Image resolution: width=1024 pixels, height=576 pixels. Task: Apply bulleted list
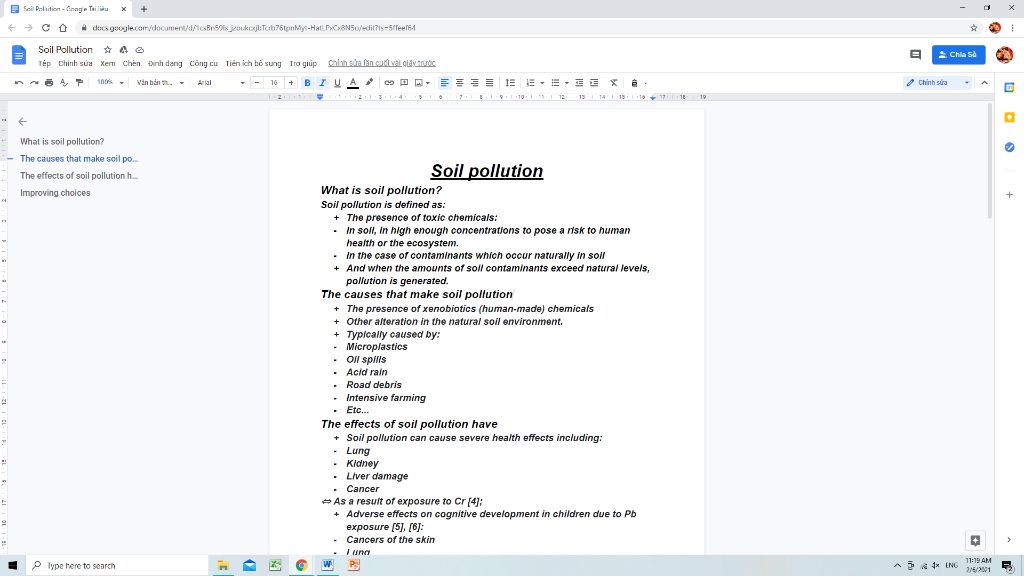[555, 83]
